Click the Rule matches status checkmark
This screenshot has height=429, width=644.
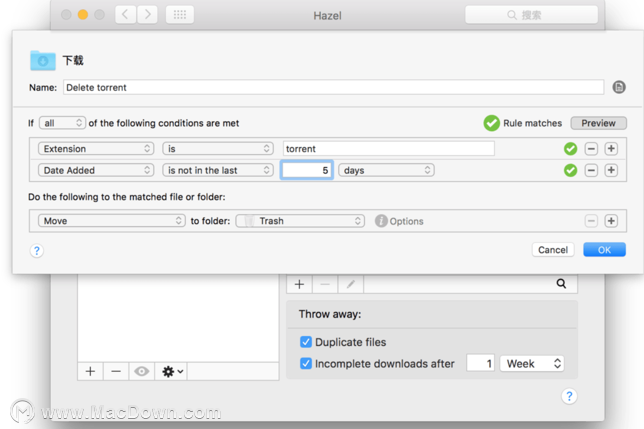click(x=491, y=123)
